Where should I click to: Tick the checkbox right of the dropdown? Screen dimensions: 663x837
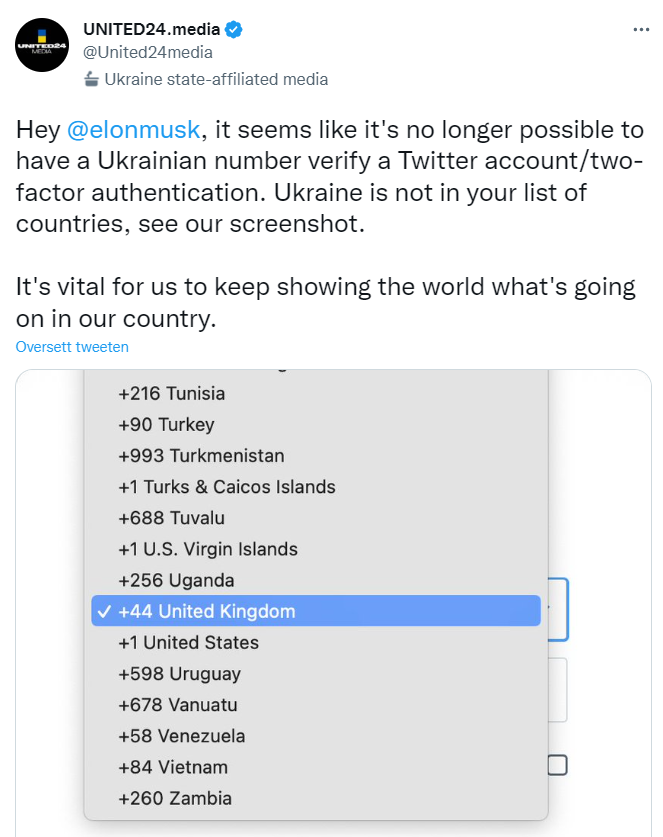tap(558, 765)
